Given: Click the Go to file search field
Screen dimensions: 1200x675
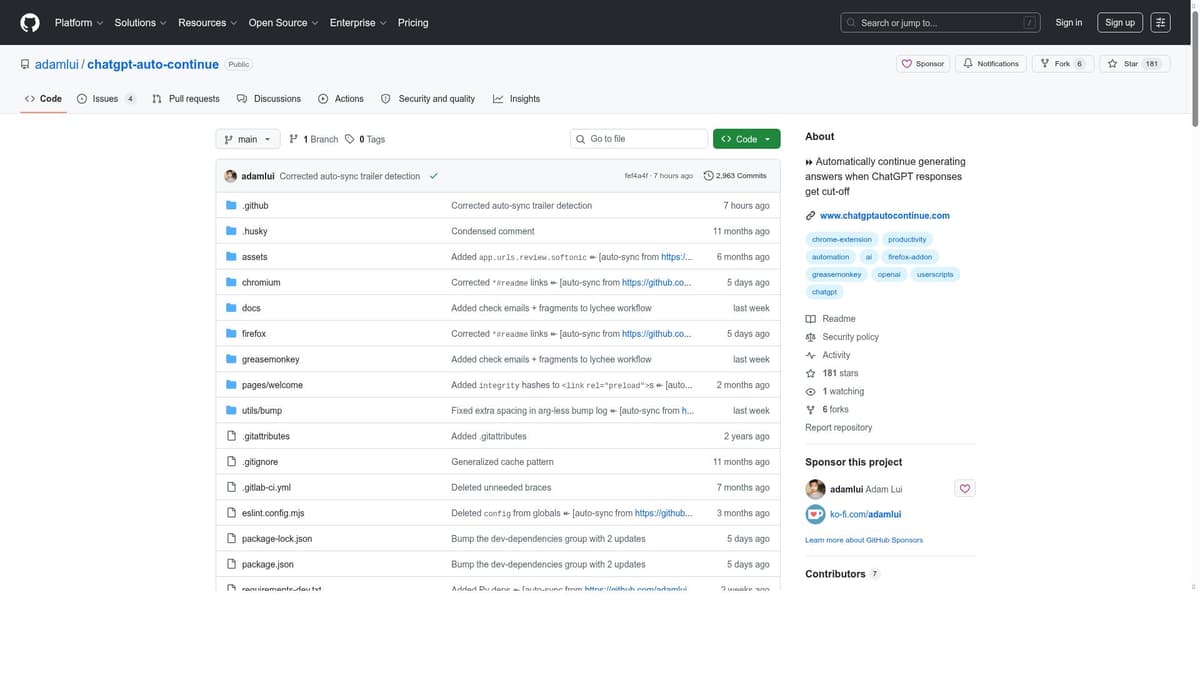Looking at the screenshot, I should point(638,137).
